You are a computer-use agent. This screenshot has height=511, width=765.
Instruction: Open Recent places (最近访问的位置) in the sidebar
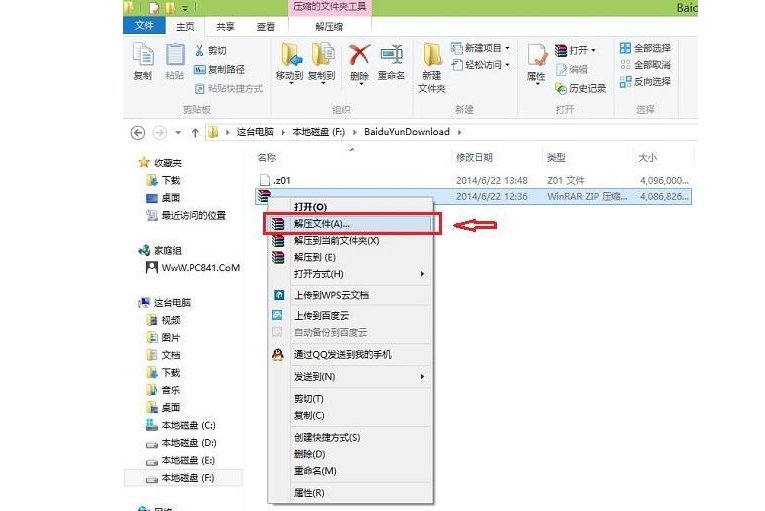coord(186,215)
